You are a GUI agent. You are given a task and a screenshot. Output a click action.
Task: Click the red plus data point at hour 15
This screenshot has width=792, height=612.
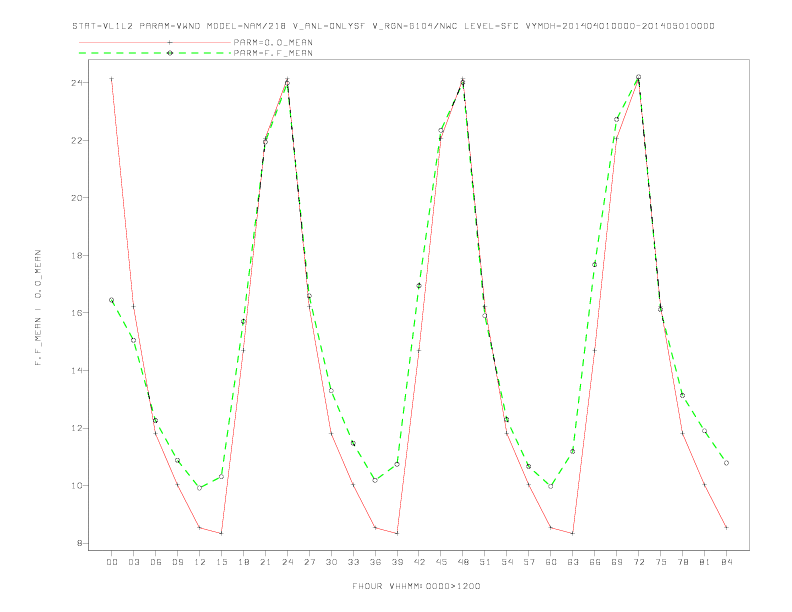point(221,533)
